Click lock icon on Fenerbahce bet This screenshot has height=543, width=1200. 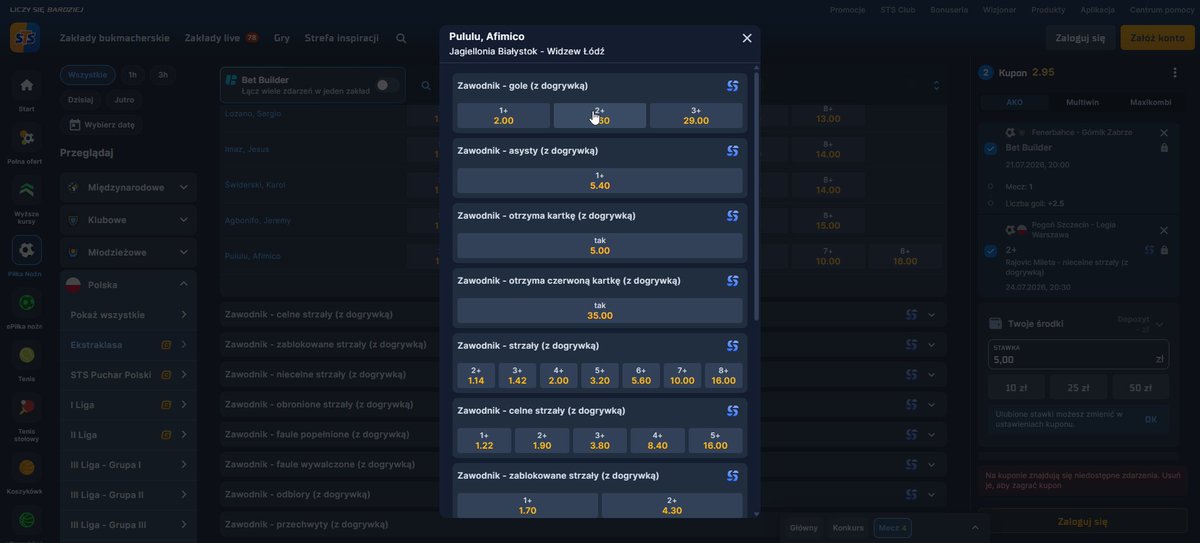[x=1164, y=148]
